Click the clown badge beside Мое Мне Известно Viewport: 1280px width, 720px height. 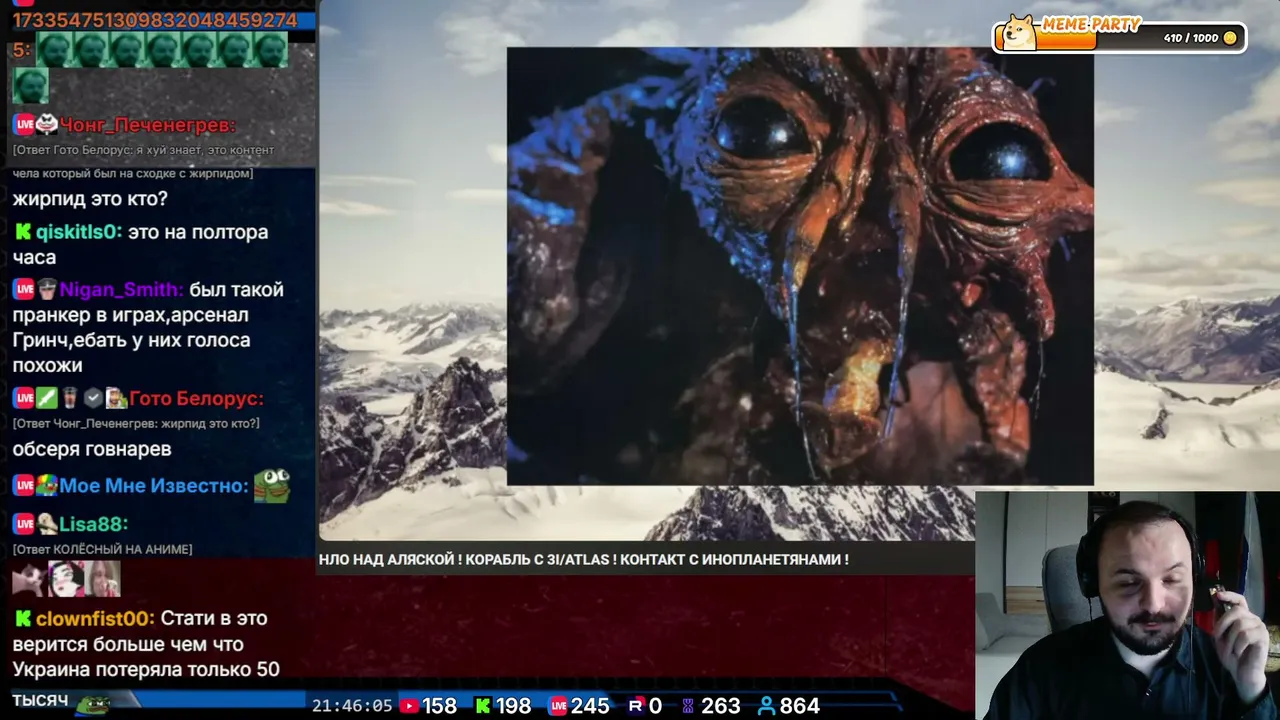coord(47,486)
